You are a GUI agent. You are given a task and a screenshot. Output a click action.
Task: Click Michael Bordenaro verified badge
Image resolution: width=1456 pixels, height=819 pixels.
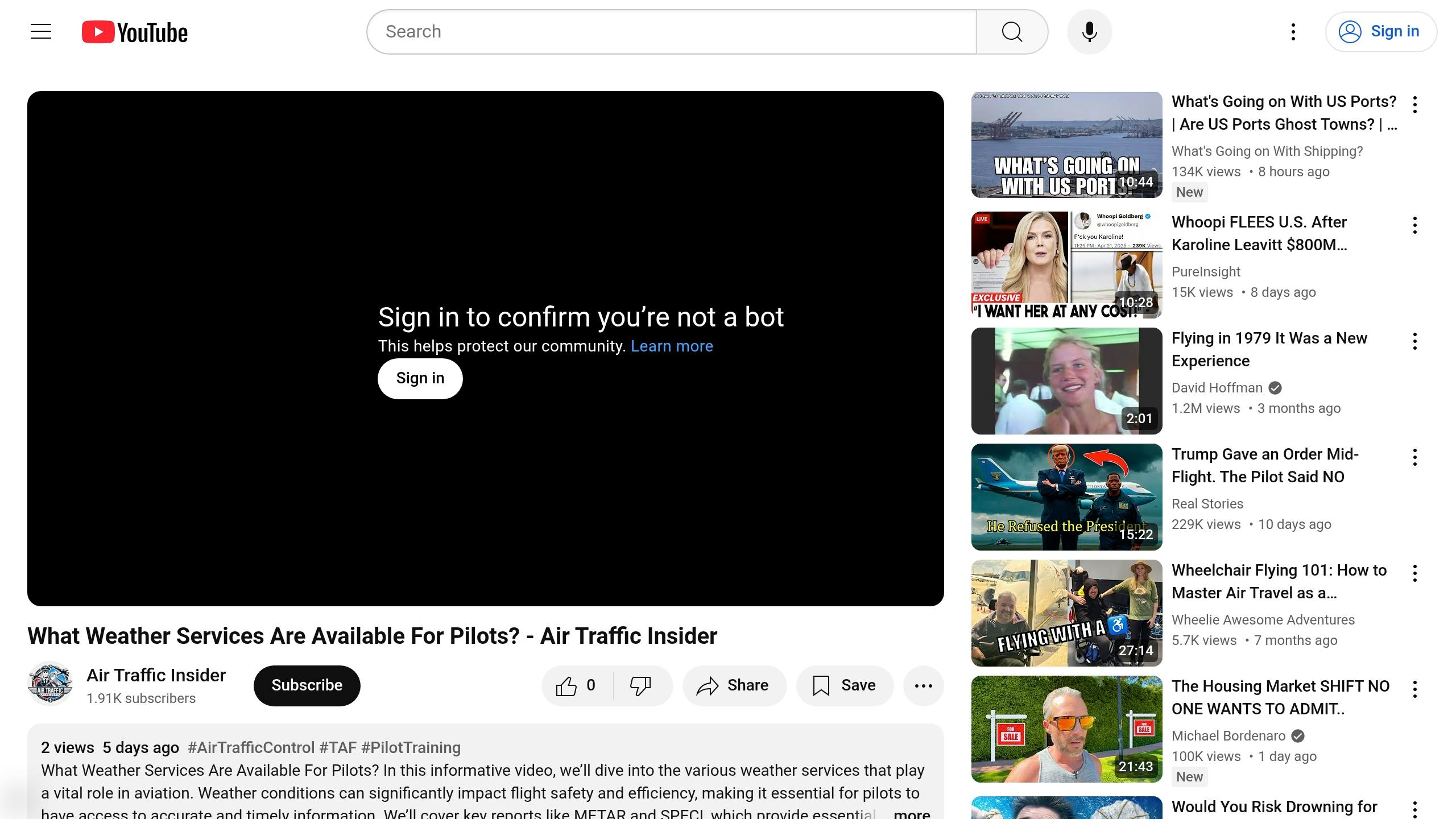pyautogui.click(x=1298, y=736)
